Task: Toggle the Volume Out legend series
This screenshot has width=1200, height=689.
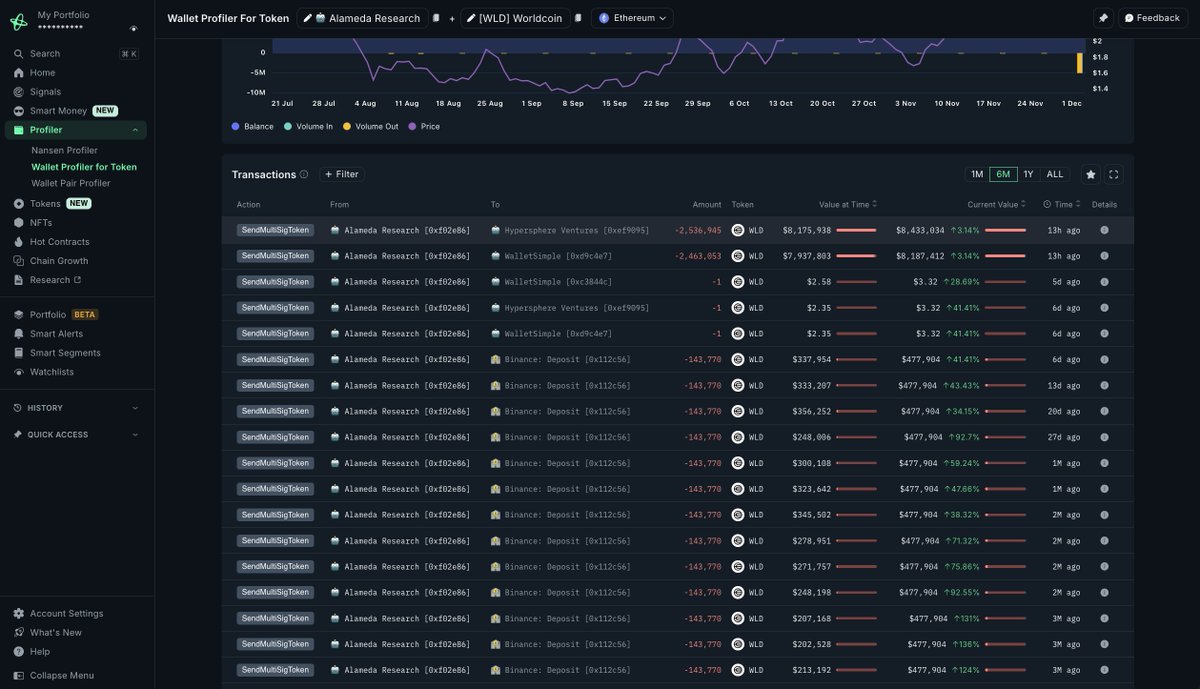Action: point(371,127)
